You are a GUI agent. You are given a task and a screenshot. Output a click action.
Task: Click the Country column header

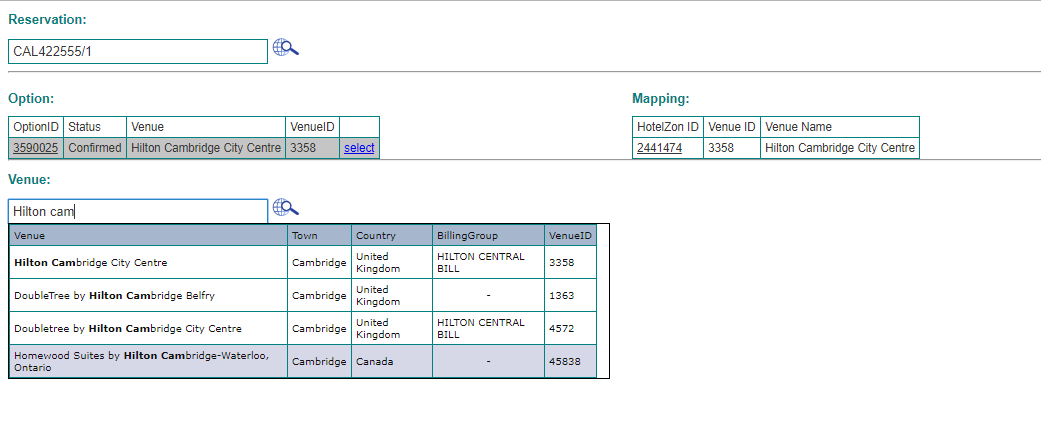(392, 236)
